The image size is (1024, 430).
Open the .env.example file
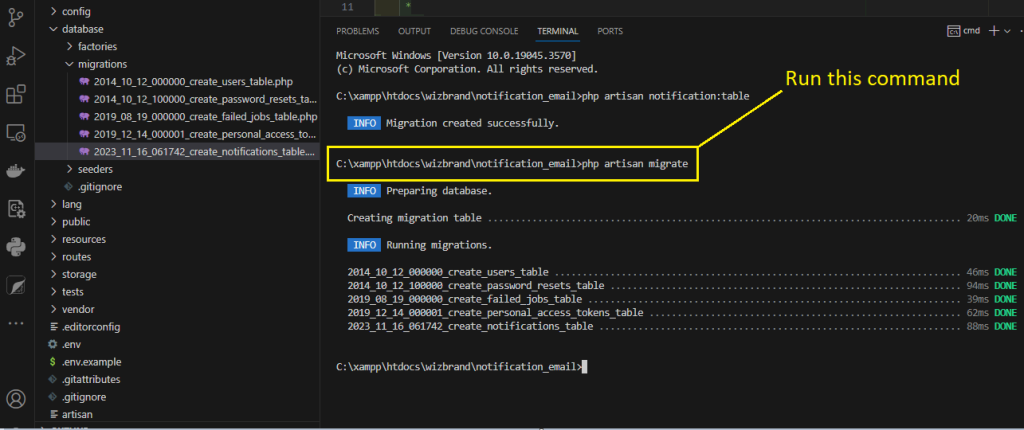point(93,361)
